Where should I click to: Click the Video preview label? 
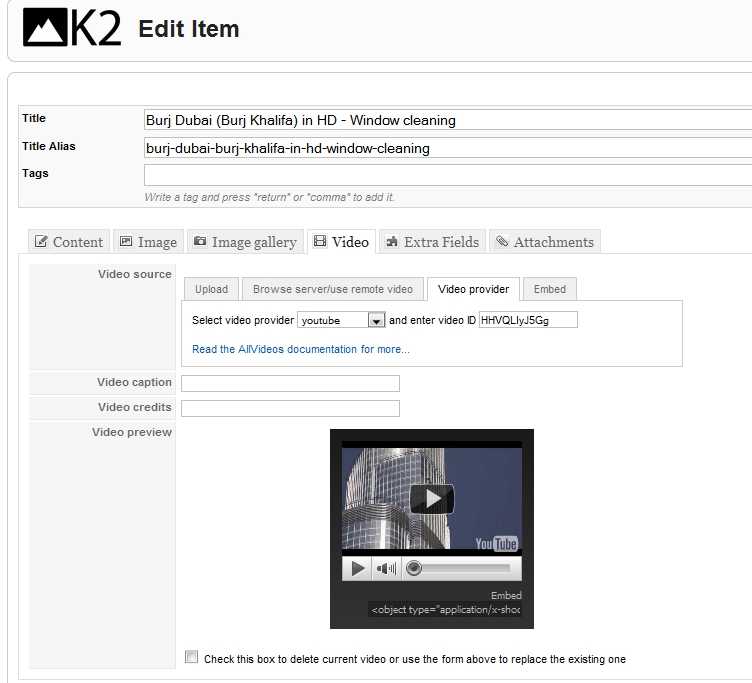tap(132, 432)
